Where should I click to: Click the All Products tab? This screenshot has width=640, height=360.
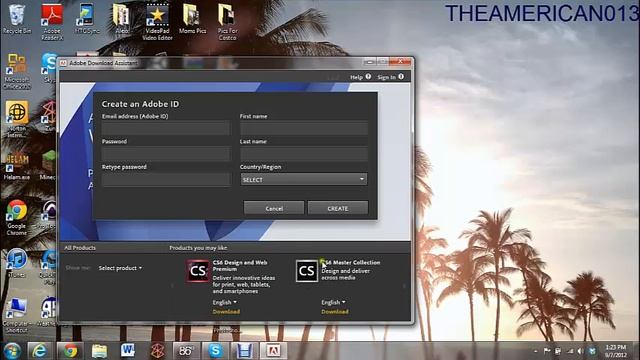[80, 248]
